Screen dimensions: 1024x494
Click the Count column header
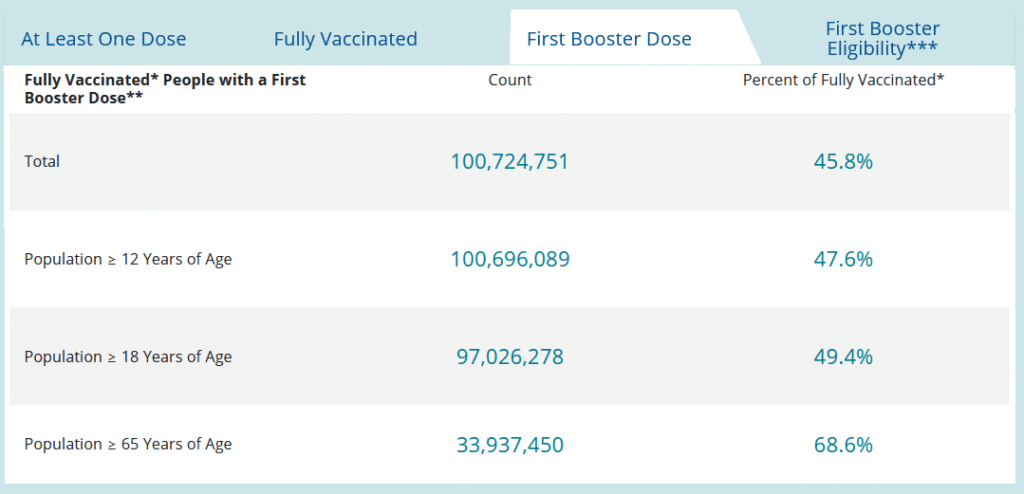(510, 80)
